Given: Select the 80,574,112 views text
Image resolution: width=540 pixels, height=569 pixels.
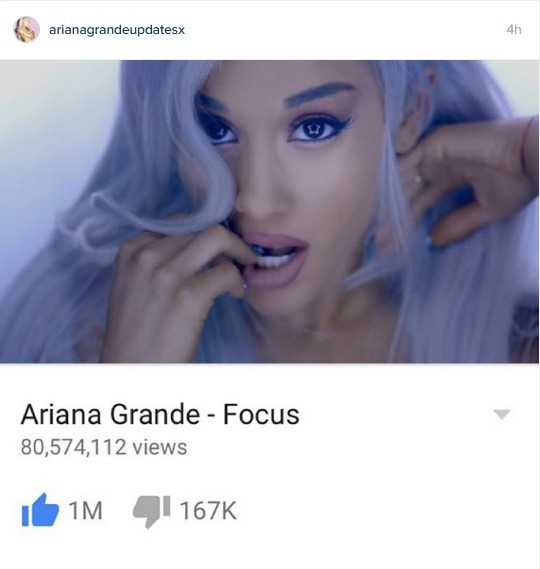Looking at the screenshot, I should 104,447.
